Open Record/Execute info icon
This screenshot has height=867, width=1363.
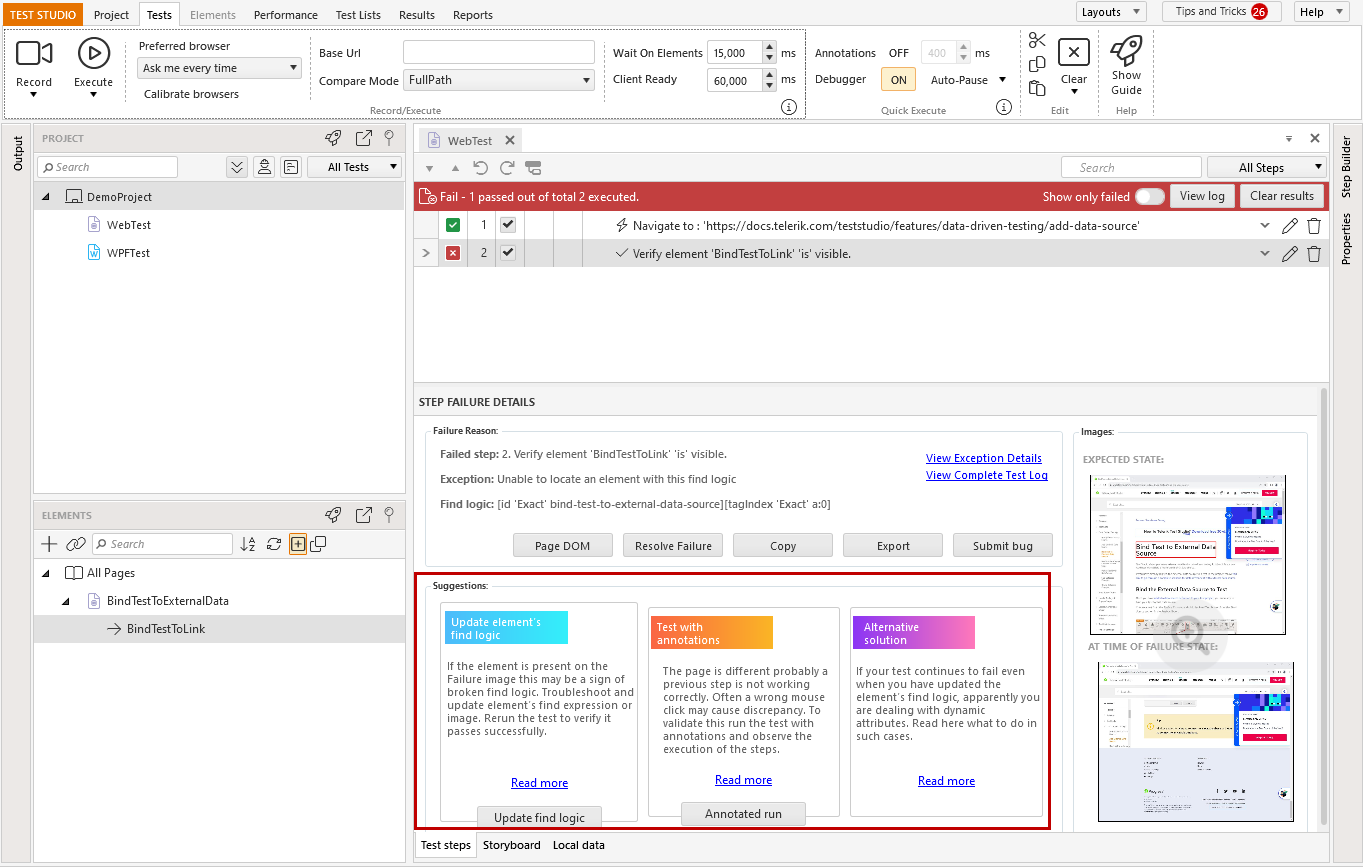(788, 107)
